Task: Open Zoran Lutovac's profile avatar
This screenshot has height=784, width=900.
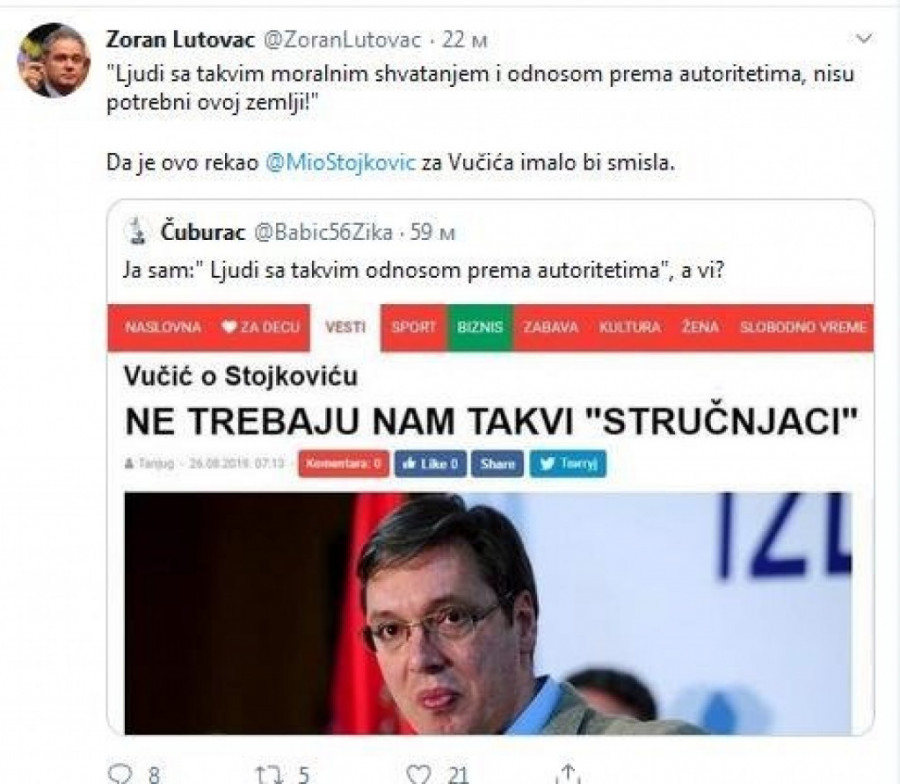Action: 53,60
